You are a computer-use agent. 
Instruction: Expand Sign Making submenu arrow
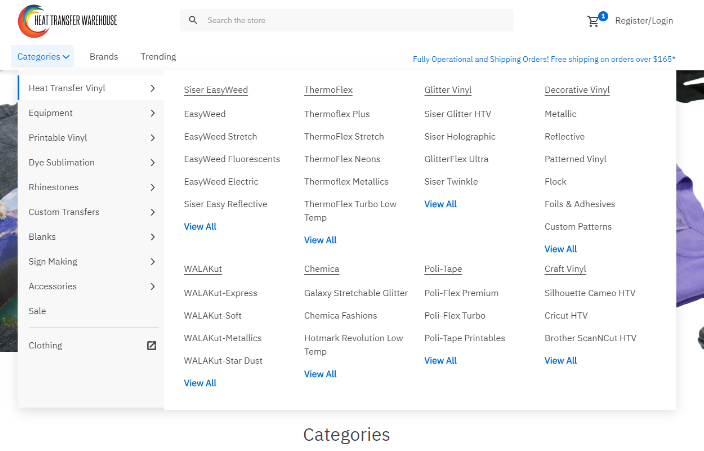click(153, 261)
